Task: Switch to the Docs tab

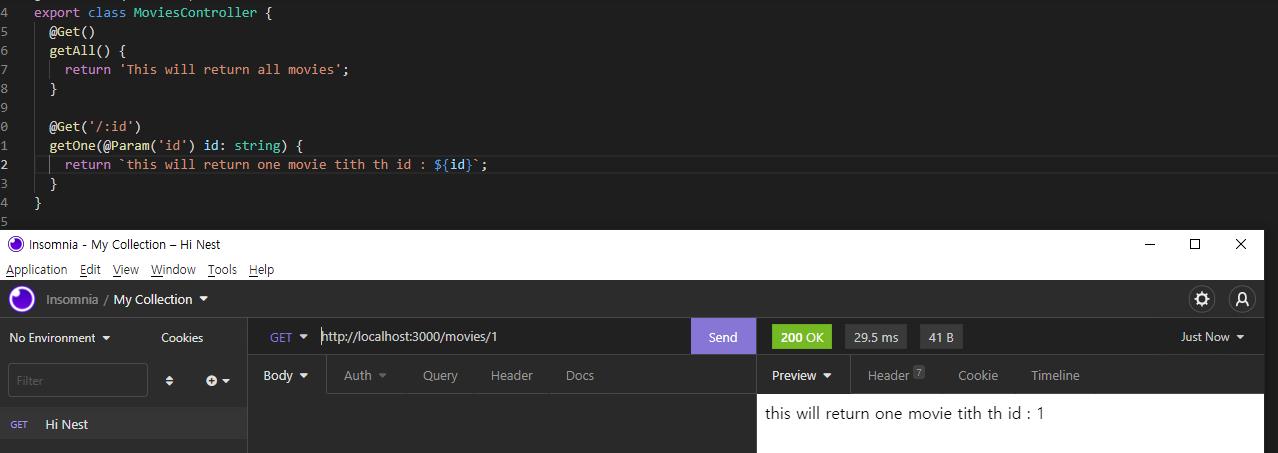Action: click(x=580, y=375)
